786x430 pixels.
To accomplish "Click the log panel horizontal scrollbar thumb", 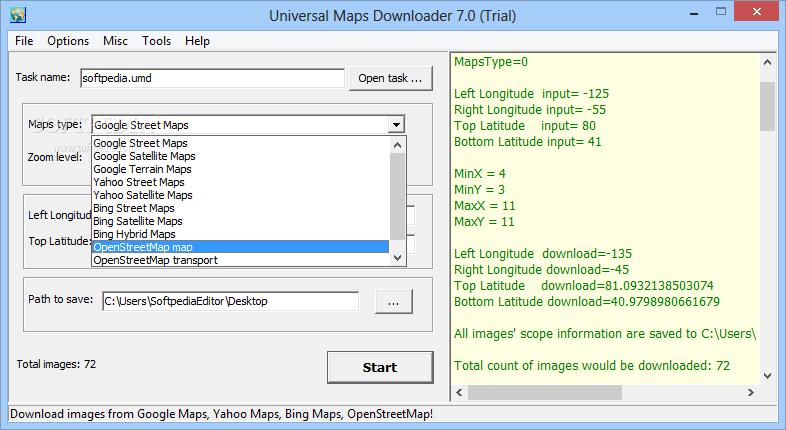I will (x=545, y=392).
